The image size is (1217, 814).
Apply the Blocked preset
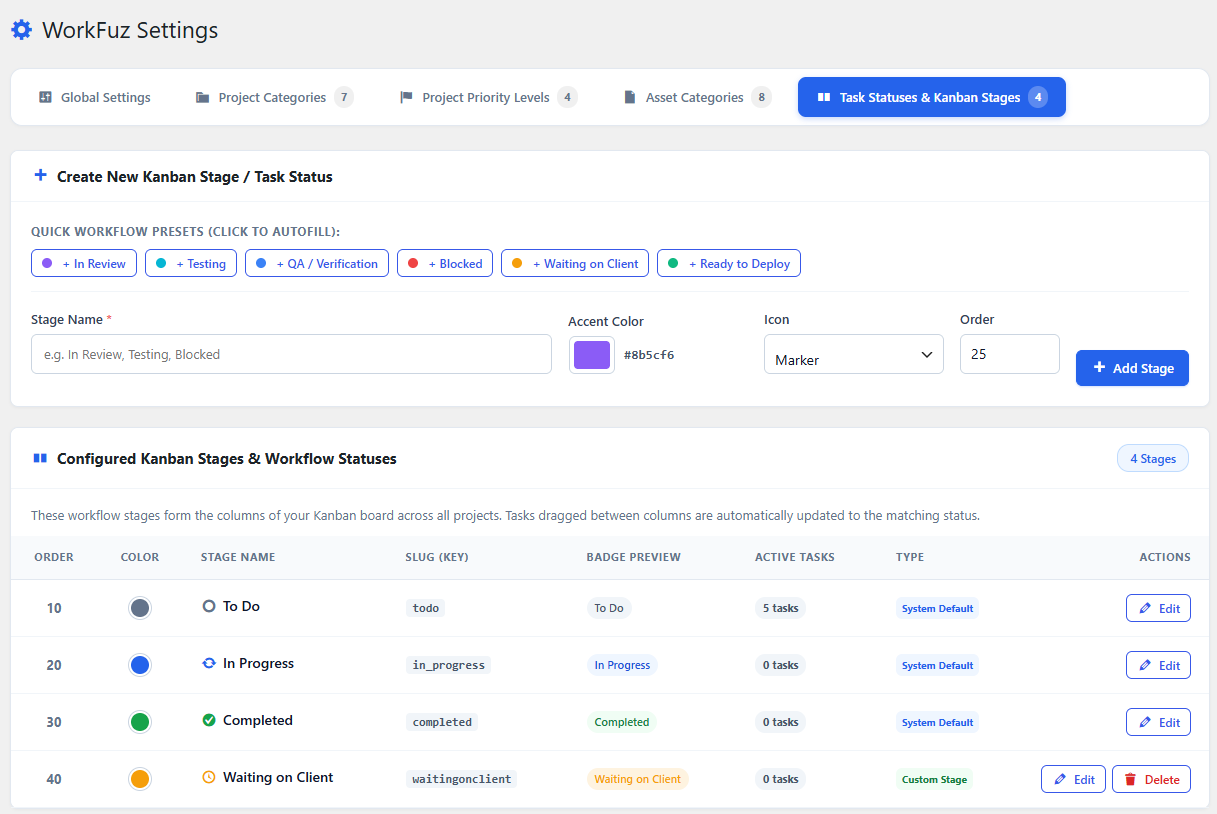(445, 263)
